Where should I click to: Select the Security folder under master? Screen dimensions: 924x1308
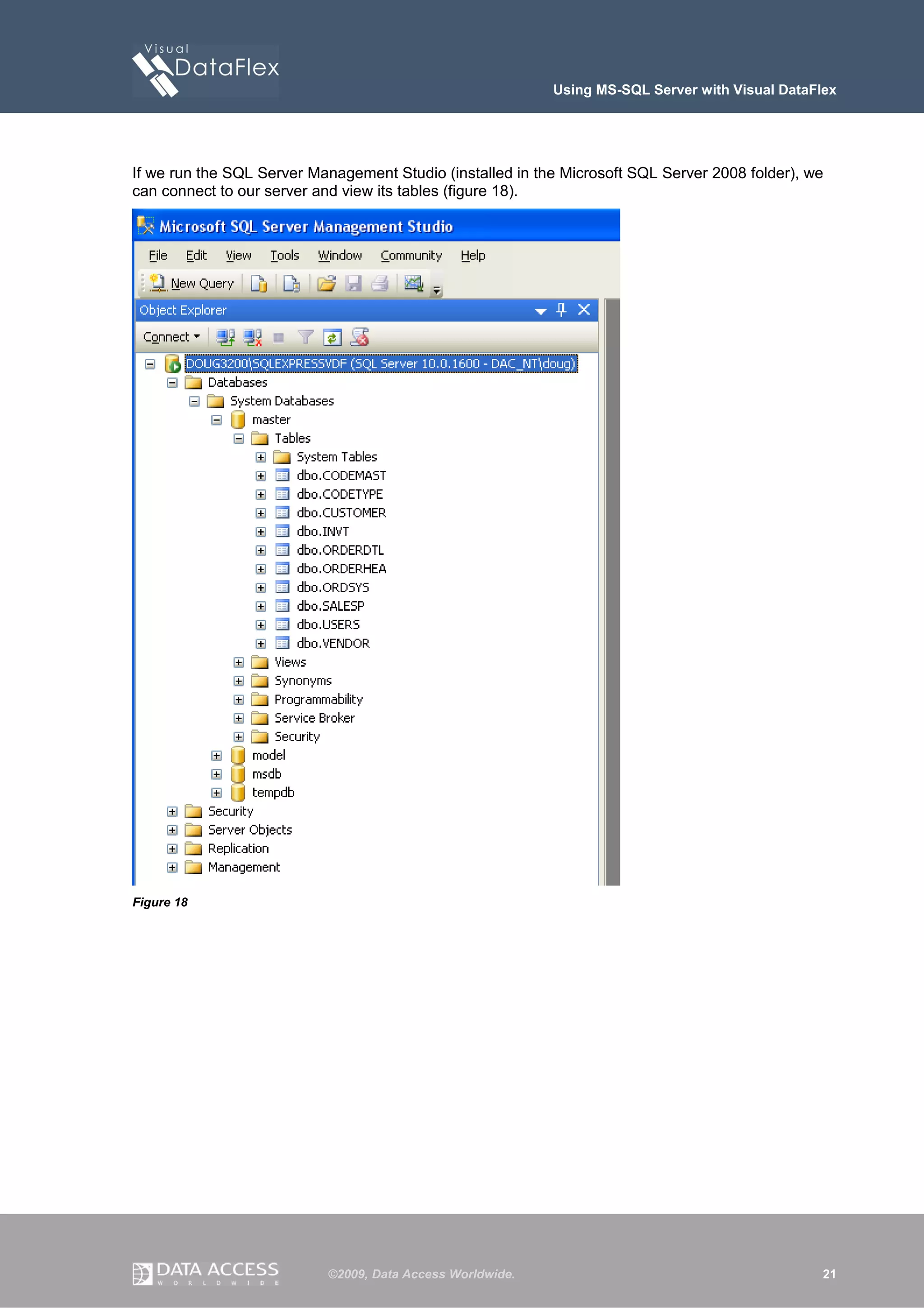click(297, 737)
